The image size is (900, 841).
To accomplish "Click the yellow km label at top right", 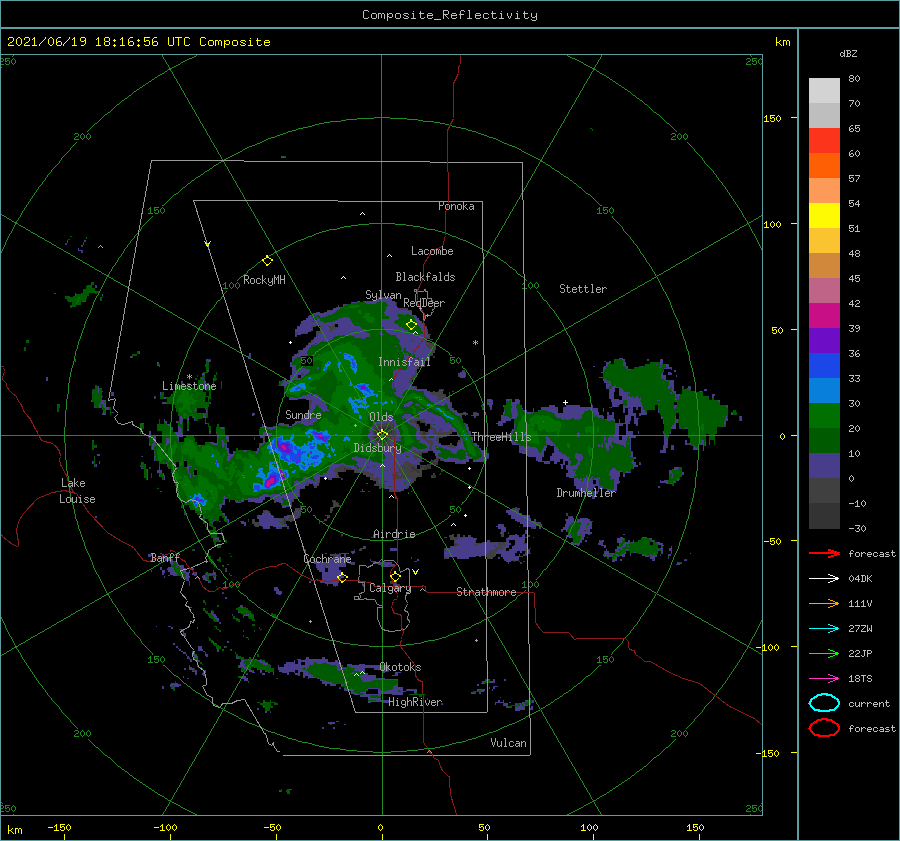I will point(782,42).
